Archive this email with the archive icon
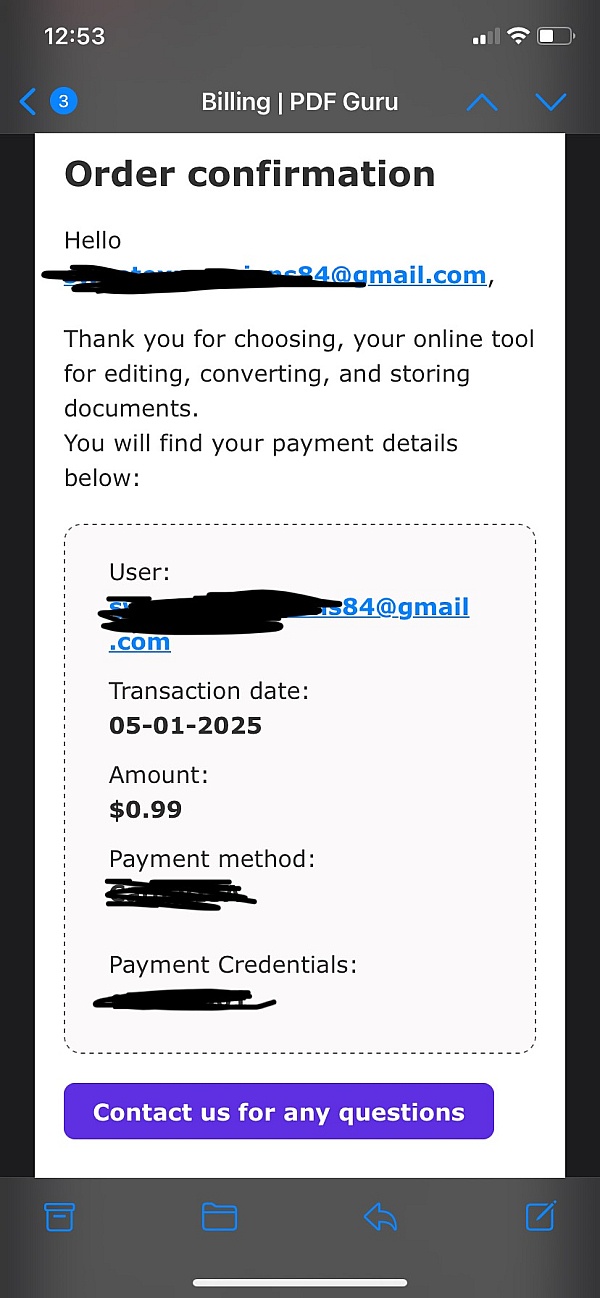The image size is (600, 1298). 60,1216
